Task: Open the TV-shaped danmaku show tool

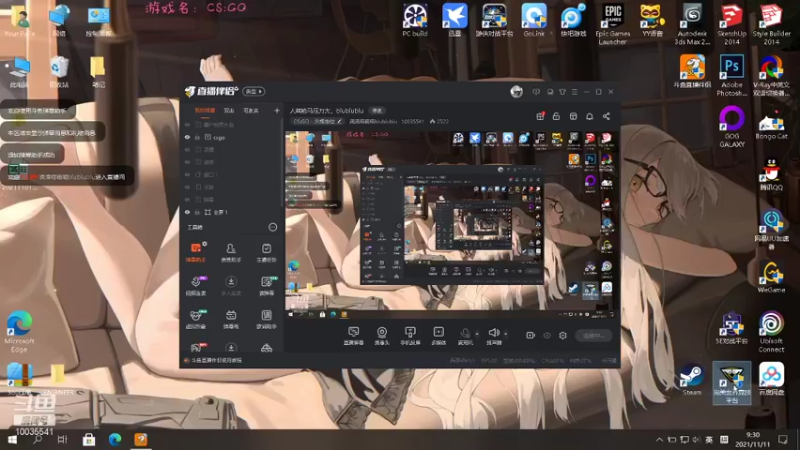Action: pyautogui.click(x=231, y=318)
